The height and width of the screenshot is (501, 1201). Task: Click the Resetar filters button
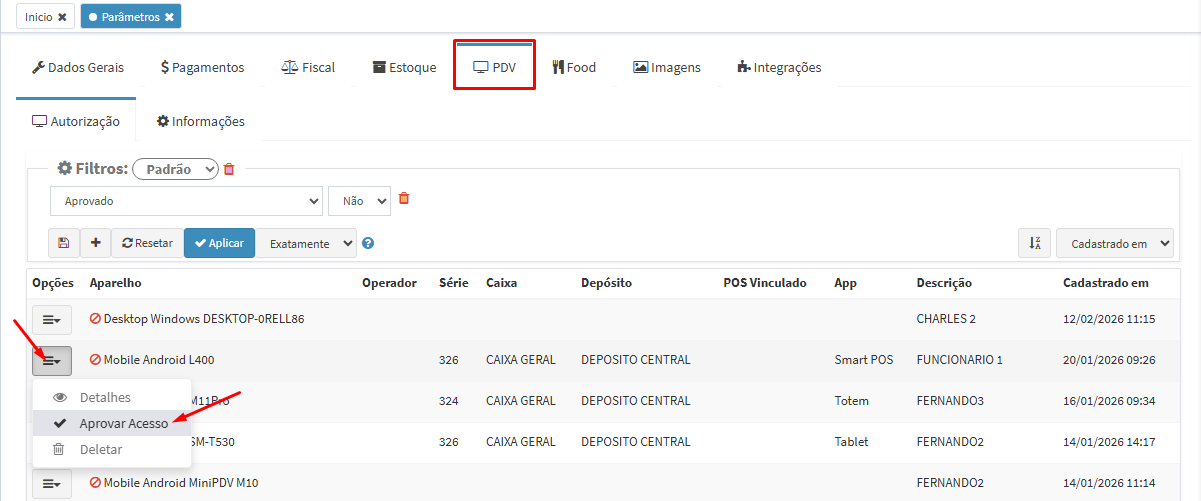[x=147, y=243]
